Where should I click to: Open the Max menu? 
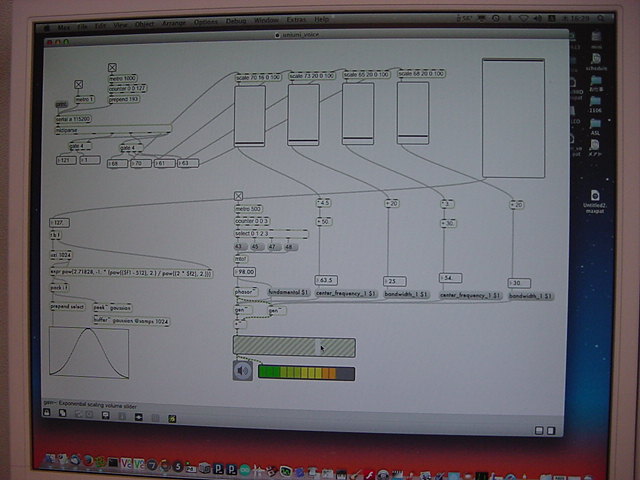pos(64,28)
